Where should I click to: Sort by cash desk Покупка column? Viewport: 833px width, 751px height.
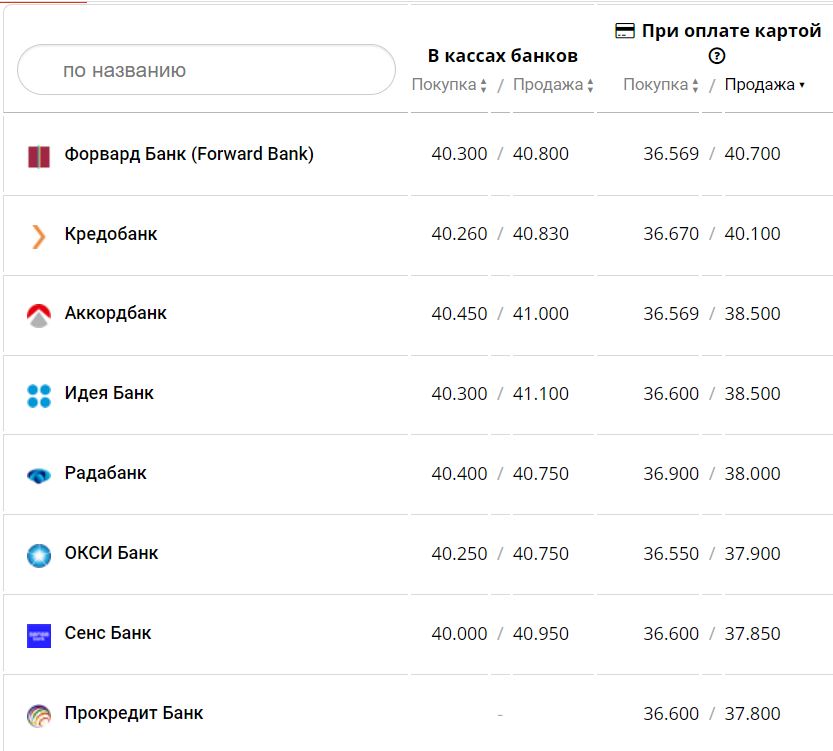[449, 85]
